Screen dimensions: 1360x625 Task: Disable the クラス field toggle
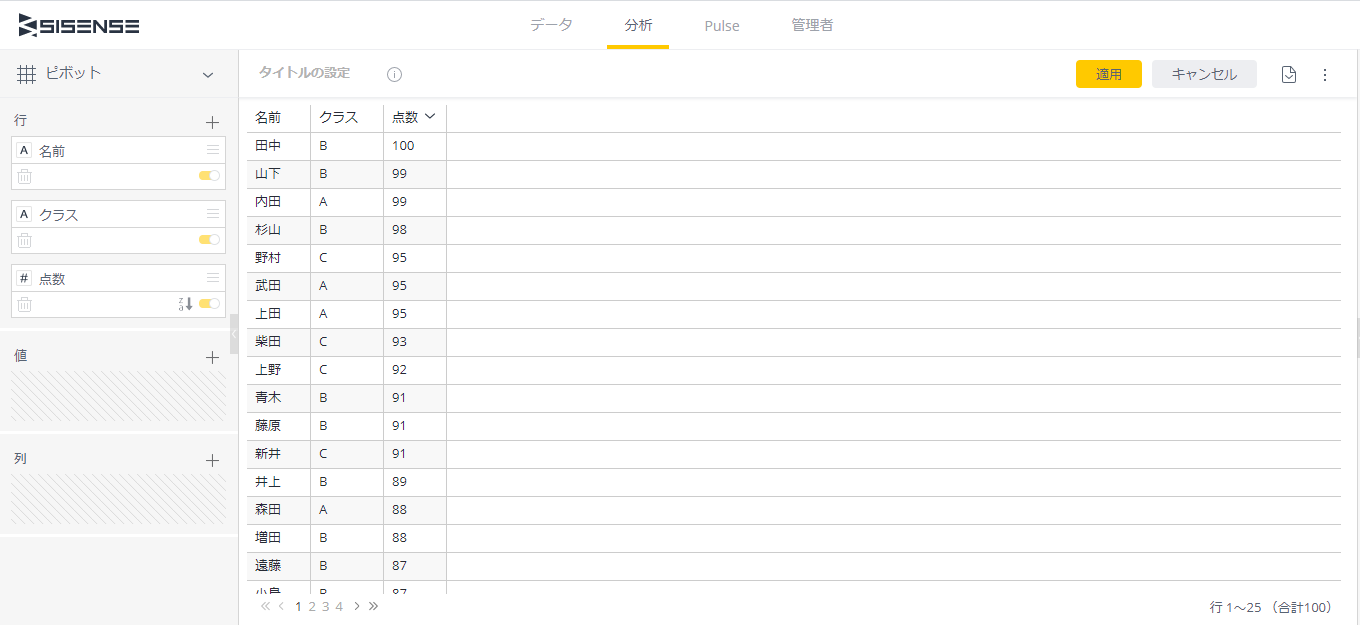pos(209,240)
